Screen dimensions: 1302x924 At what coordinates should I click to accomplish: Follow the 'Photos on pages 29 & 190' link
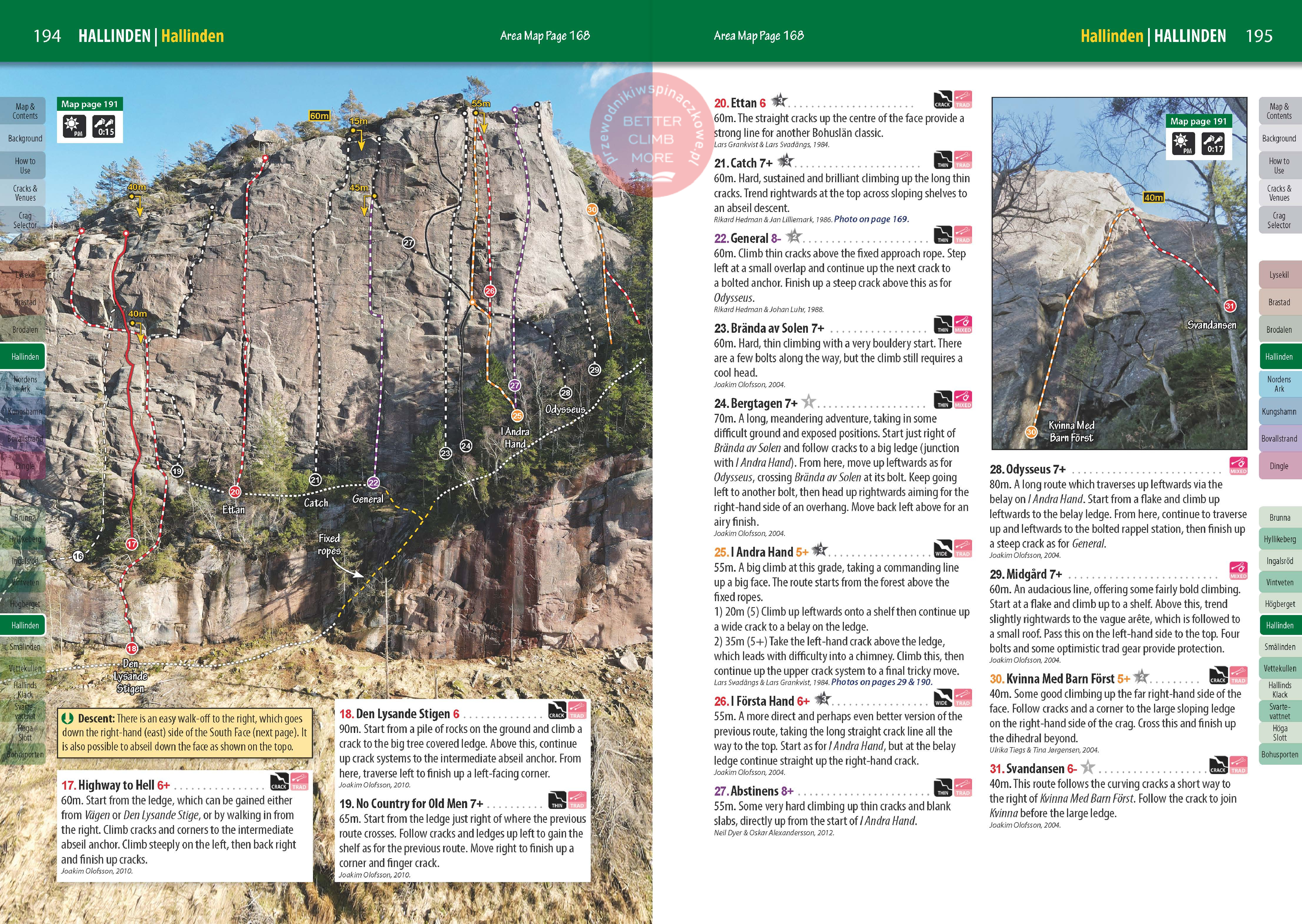(x=881, y=682)
